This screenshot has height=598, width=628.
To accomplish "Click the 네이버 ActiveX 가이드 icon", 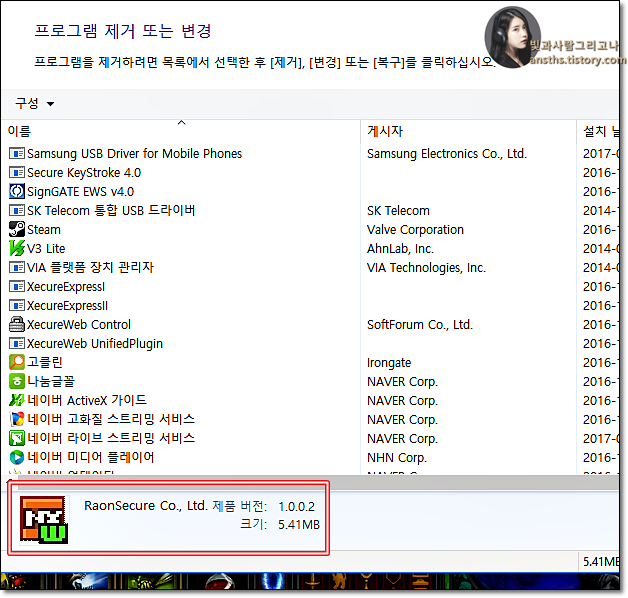I will pos(17,400).
